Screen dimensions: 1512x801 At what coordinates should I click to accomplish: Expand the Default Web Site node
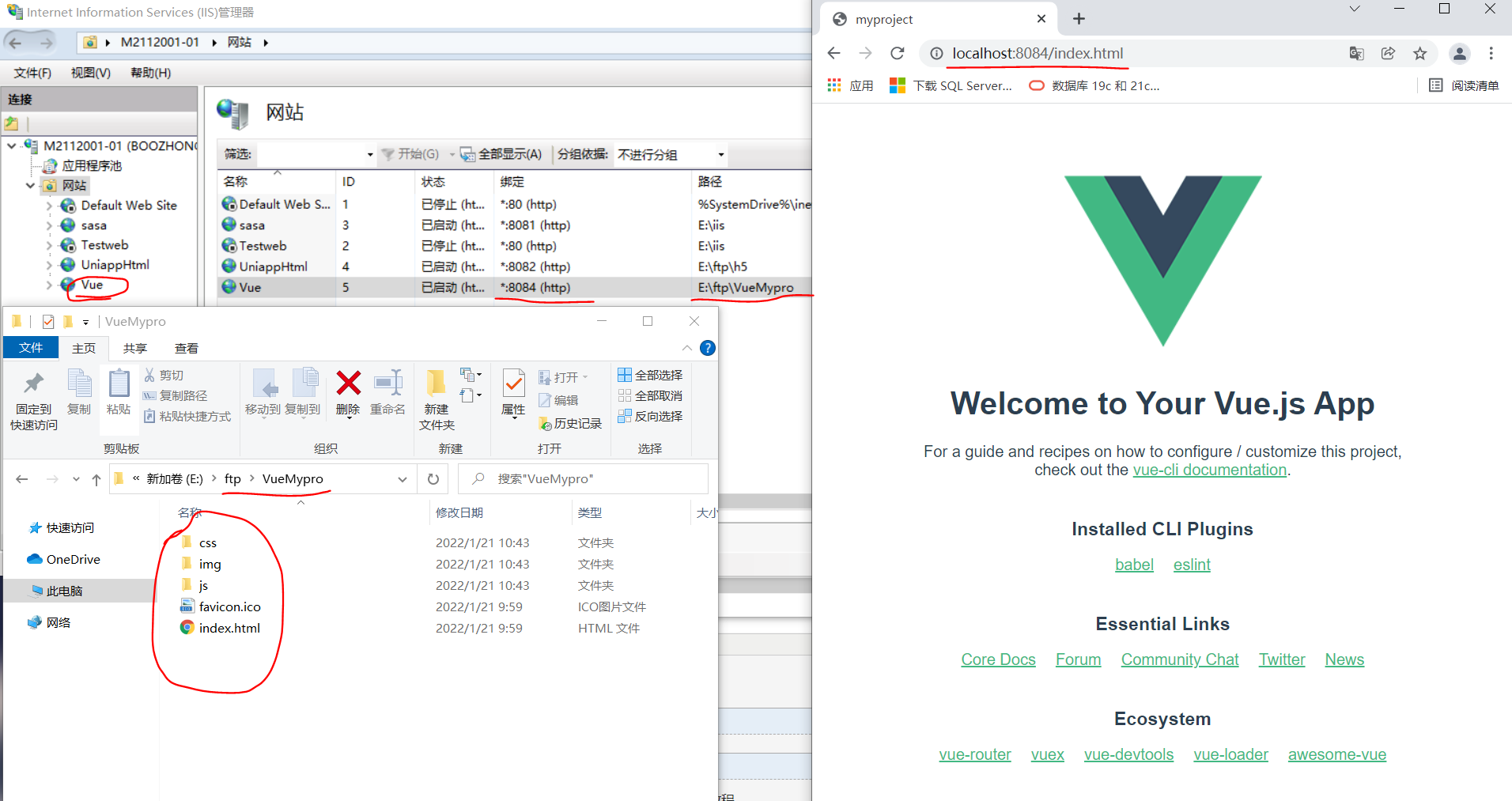coord(49,206)
